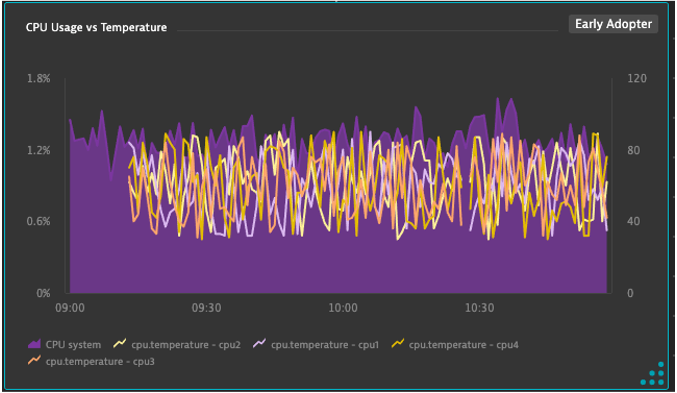Toggle cpu.temperature - cpu4 series label
The height and width of the screenshot is (393, 677).
pyautogui.click(x=464, y=345)
